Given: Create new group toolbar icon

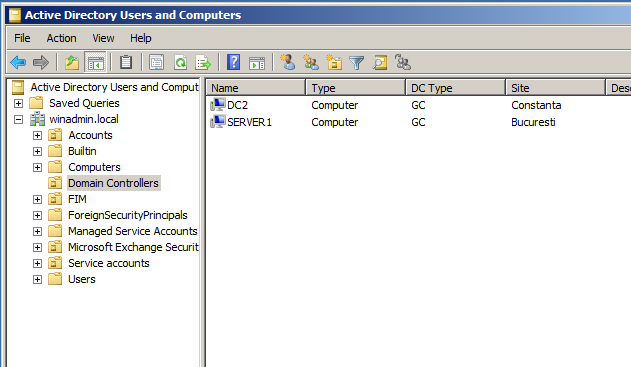Looking at the screenshot, I should tap(311, 62).
